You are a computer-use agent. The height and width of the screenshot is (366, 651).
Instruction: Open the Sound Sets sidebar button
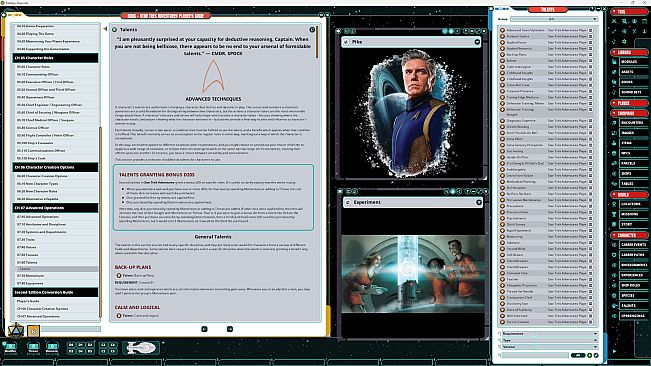pyautogui.click(x=633, y=92)
